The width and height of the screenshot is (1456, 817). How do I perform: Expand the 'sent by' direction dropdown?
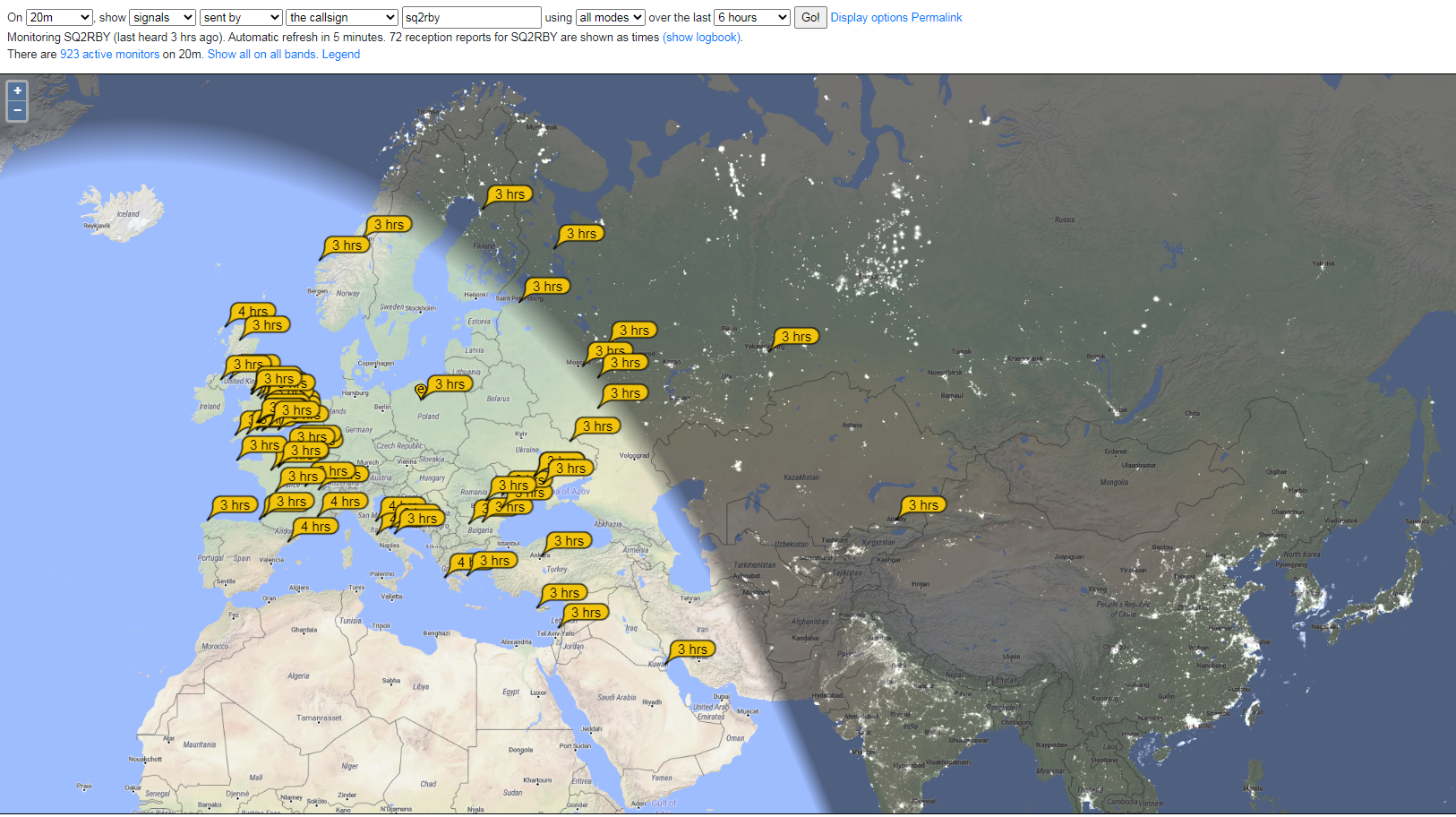tap(241, 17)
